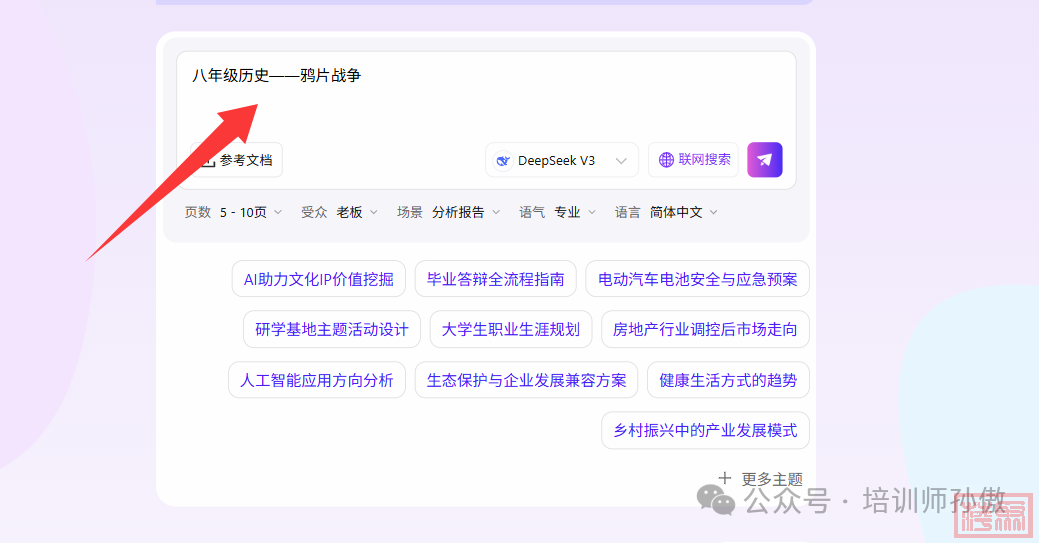Expand the 语气 专业 tone dropdown
This screenshot has height=543, width=1039.
pyautogui.click(x=557, y=212)
